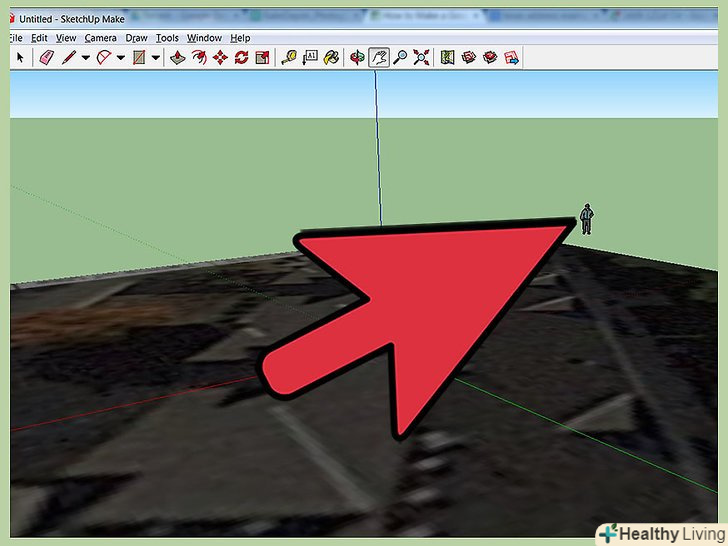
Task: Select the Rectangle shape tool
Action: coord(139,58)
